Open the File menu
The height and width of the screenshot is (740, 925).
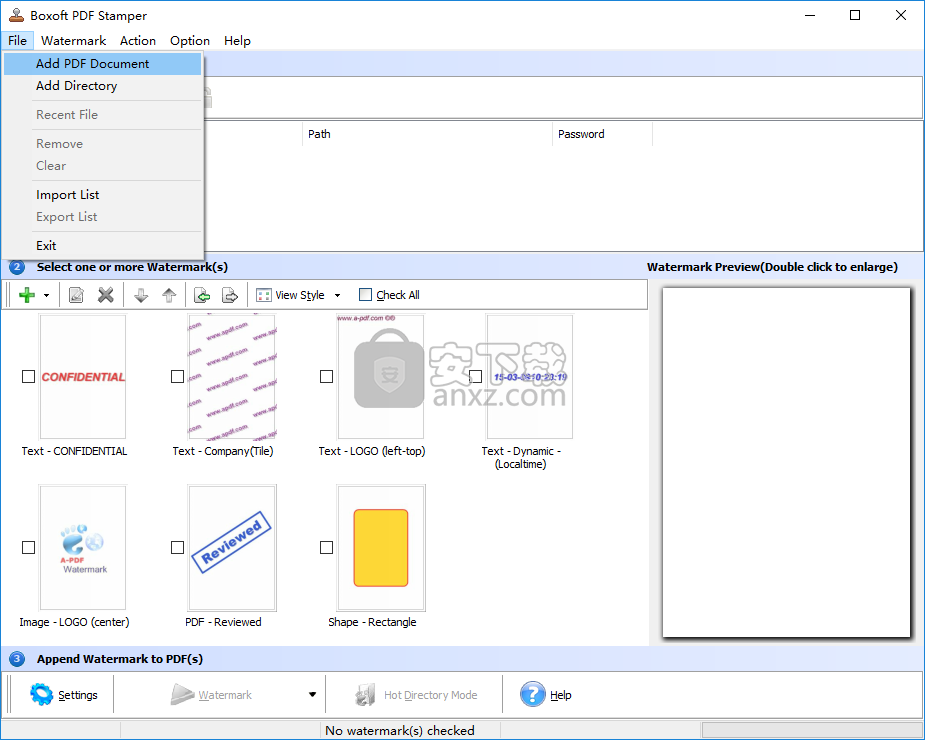[17, 41]
